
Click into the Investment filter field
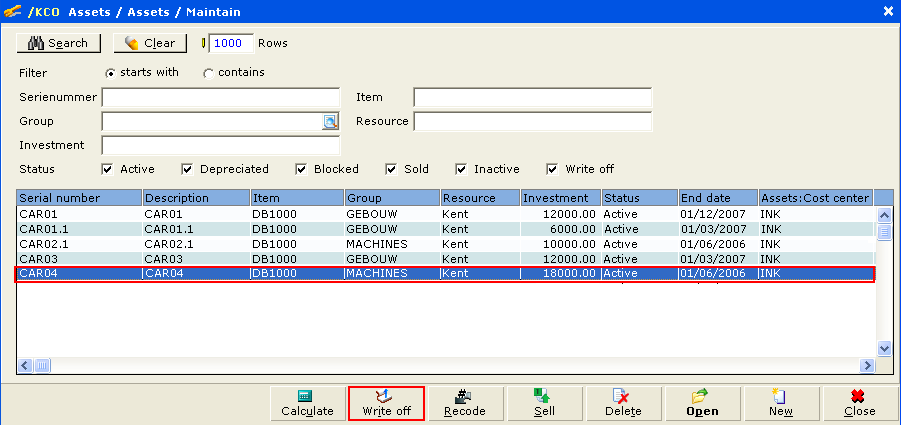pos(221,145)
